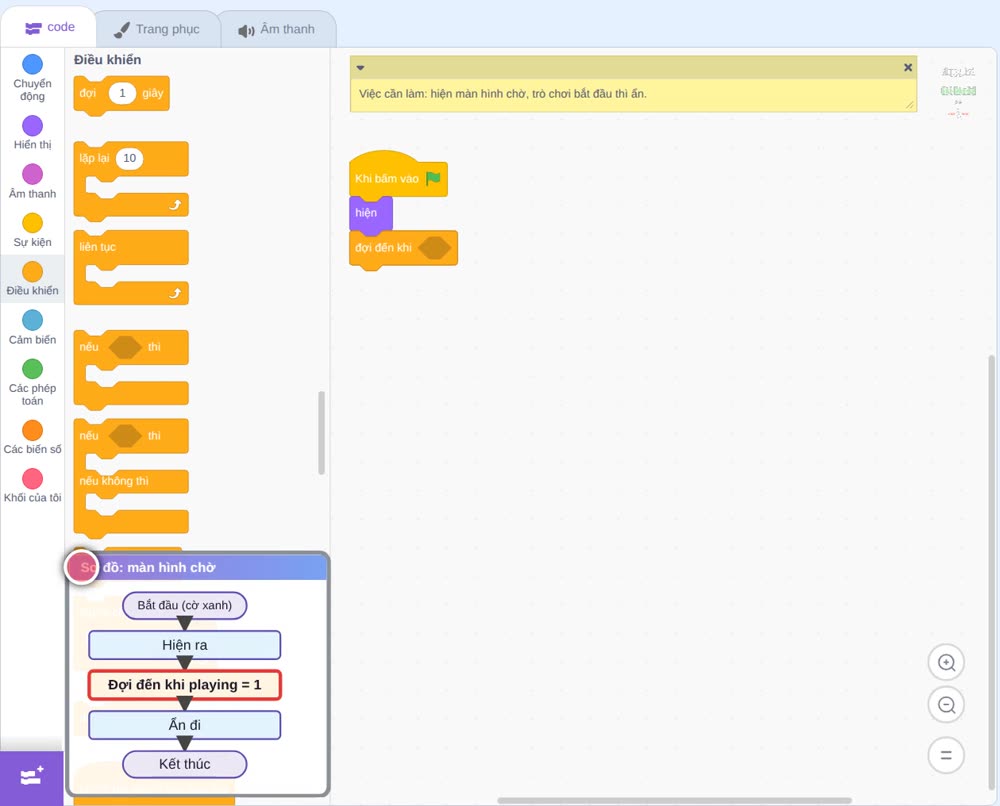Open the Chuyển động block category
This screenshot has width=1000, height=806.
tap(32, 77)
